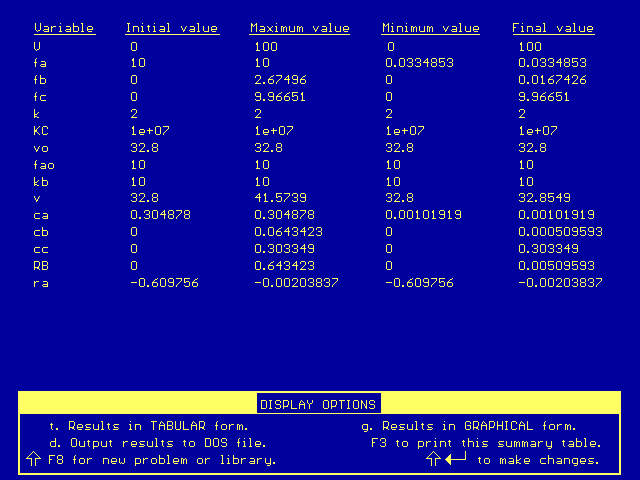Select the 'KC' variable row label
Screen dimensions: 640x480
(x=40, y=130)
